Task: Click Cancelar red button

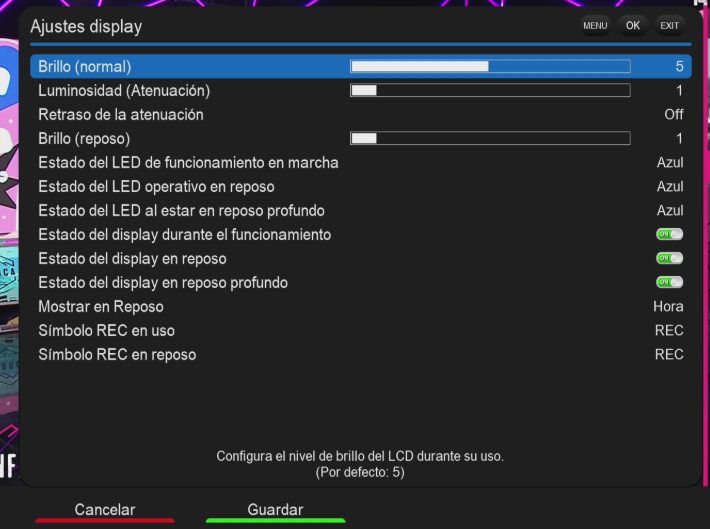Action: tap(105, 511)
